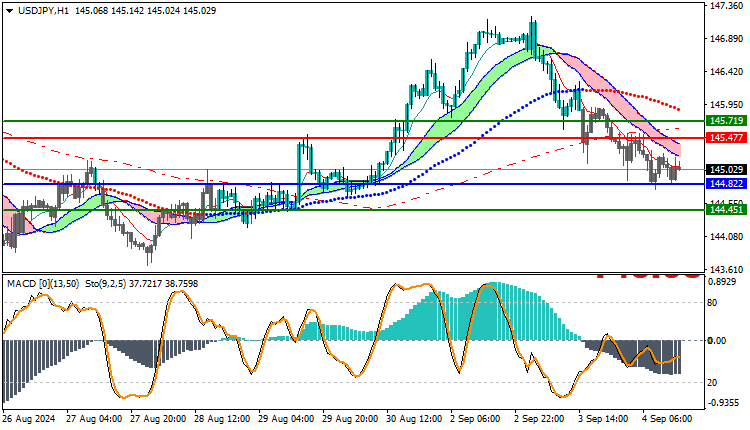Click the 27 Aug 20:00 time label

(158, 419)
